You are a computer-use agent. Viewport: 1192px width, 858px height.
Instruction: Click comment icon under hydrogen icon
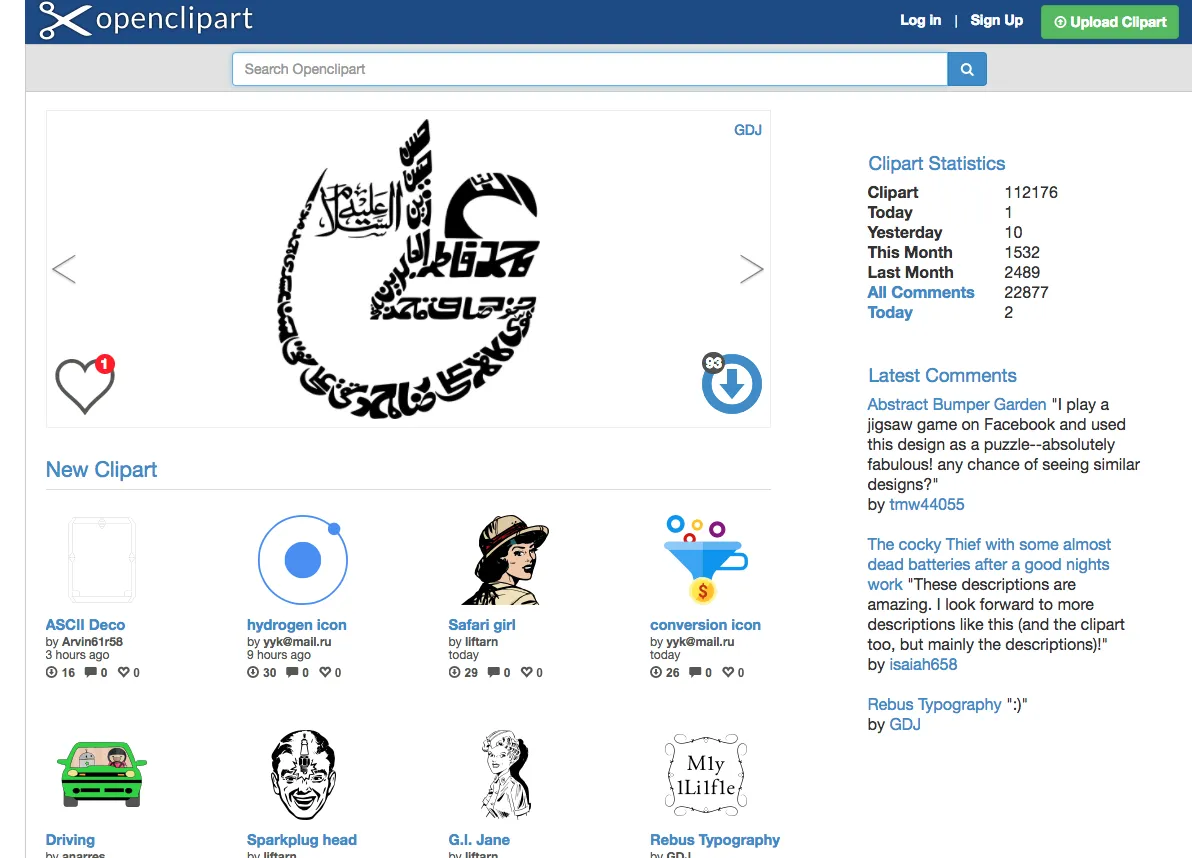point(293,673)
